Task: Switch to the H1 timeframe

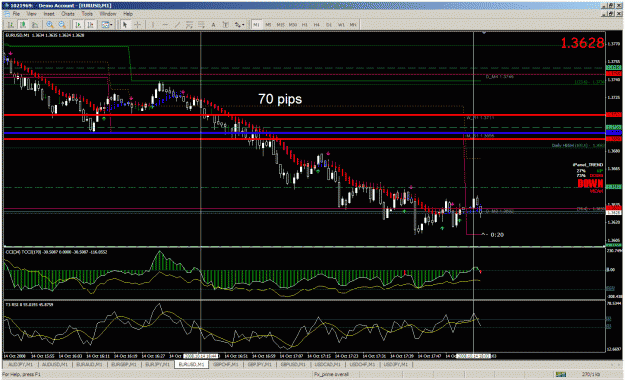Action: point(305,25)
